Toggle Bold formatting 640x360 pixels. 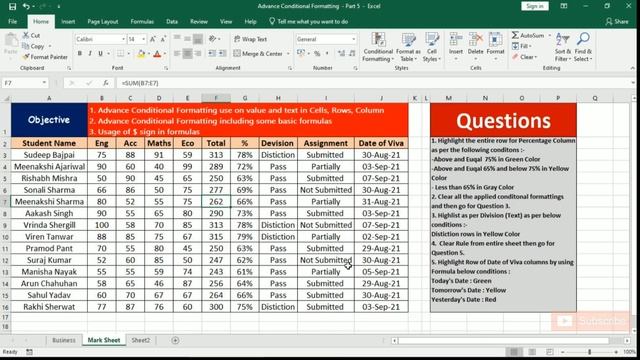(80, 53)
